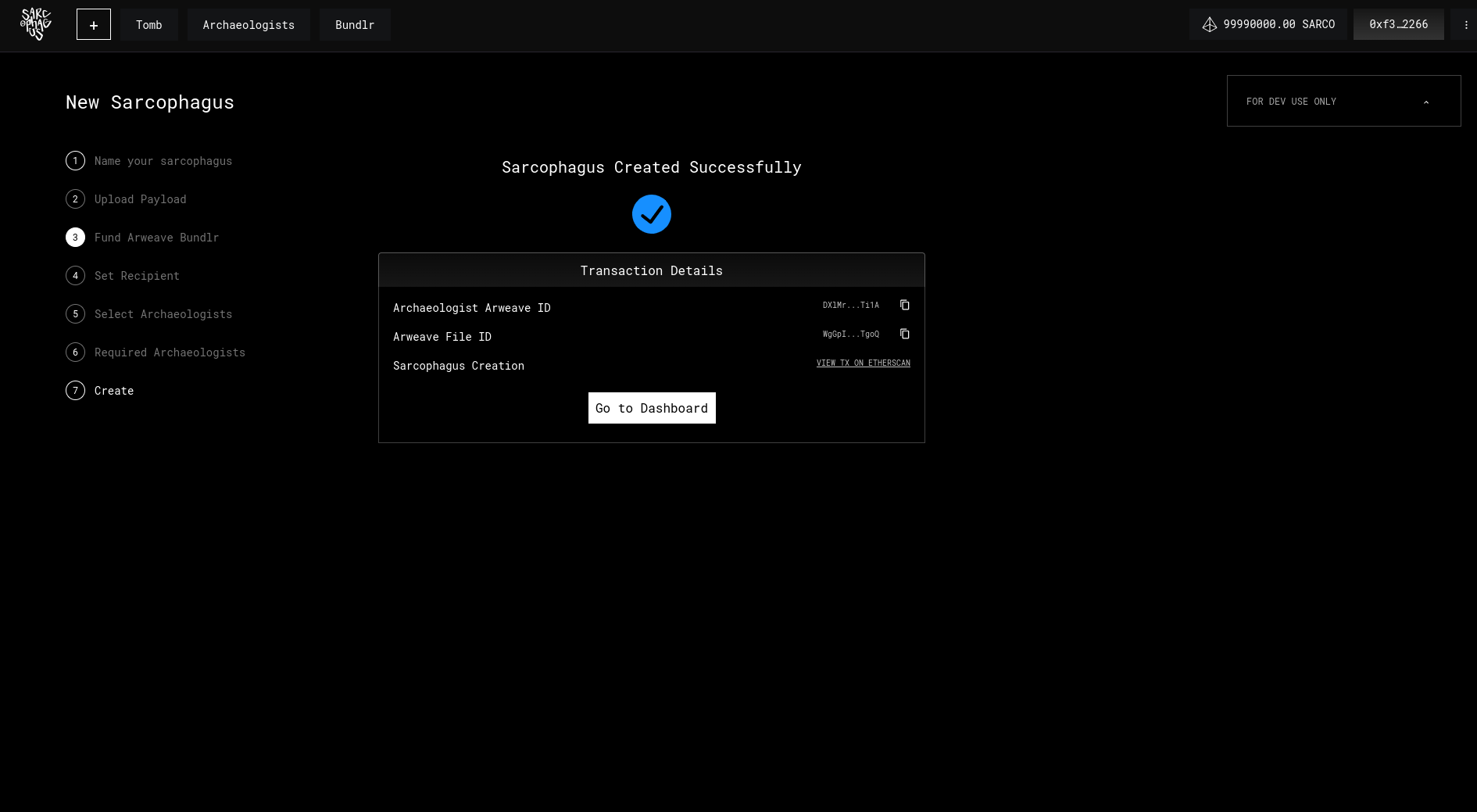1477x812 pixels.
Task: Collapse the FOR DEV USE ONLY panel
Action: tap(1426, 102)
